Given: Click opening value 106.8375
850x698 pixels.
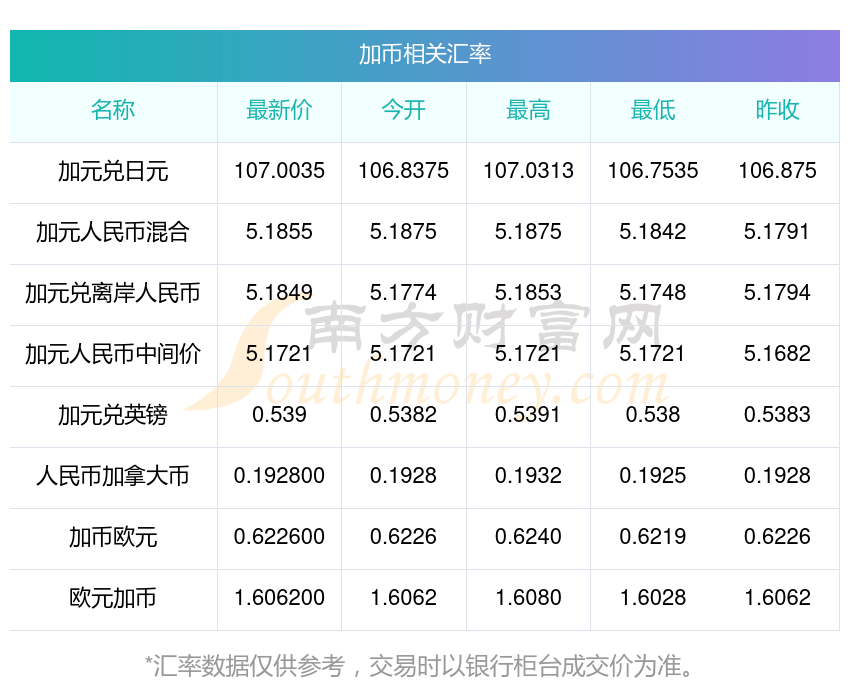Looking at the screenshot, I should (x=404, y=171).
